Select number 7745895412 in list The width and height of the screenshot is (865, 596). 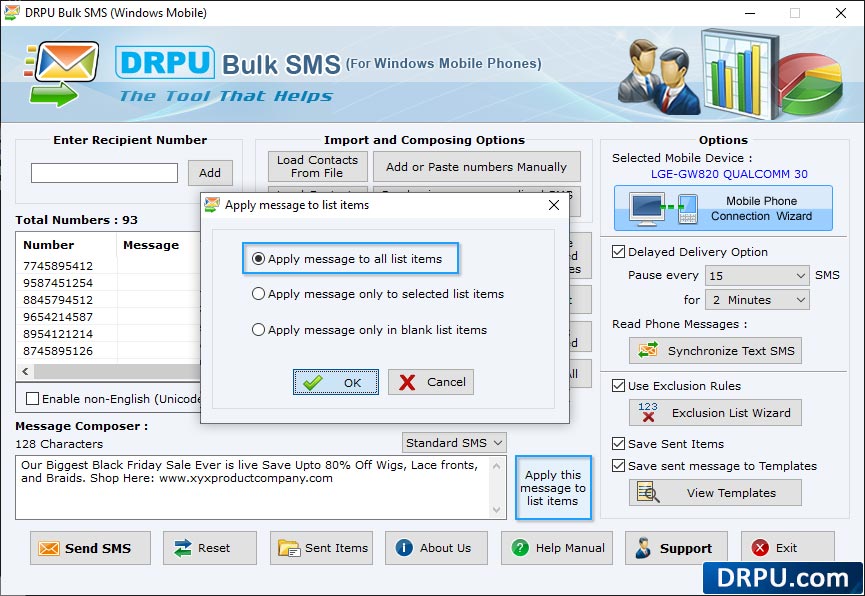pyautogui.click(x=58, y=266)
